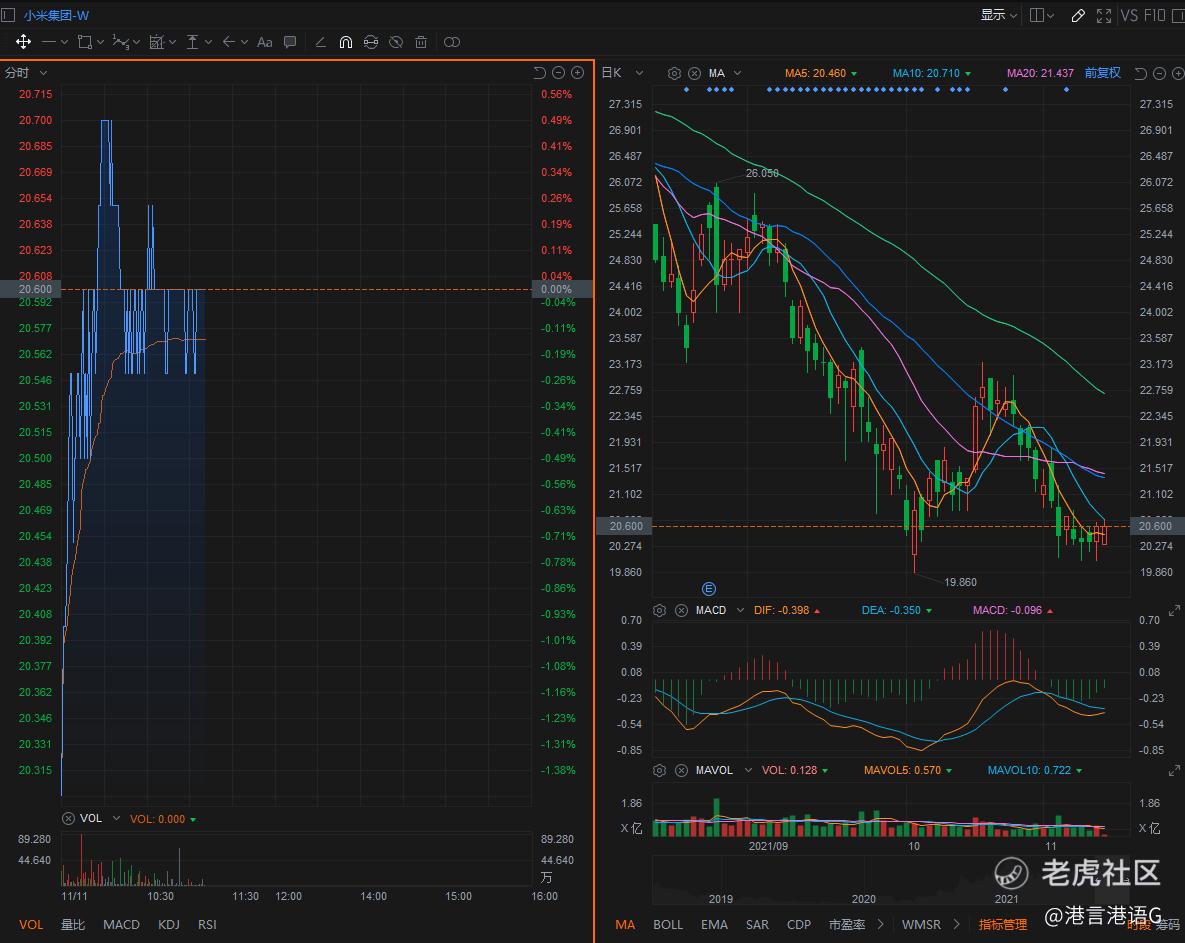Click the sync drawings icon in toolbar
This screenshot has height=943, width=1185.
point(370,42)
